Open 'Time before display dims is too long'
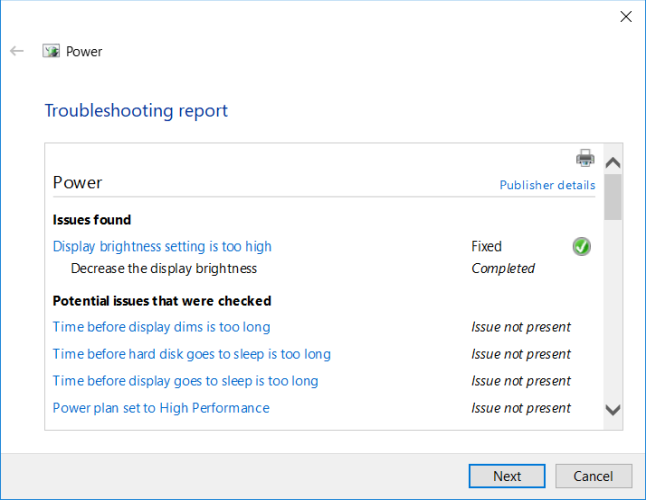This screenshot has width=646, height=500. pyautogui.click(x=162, y=327)
